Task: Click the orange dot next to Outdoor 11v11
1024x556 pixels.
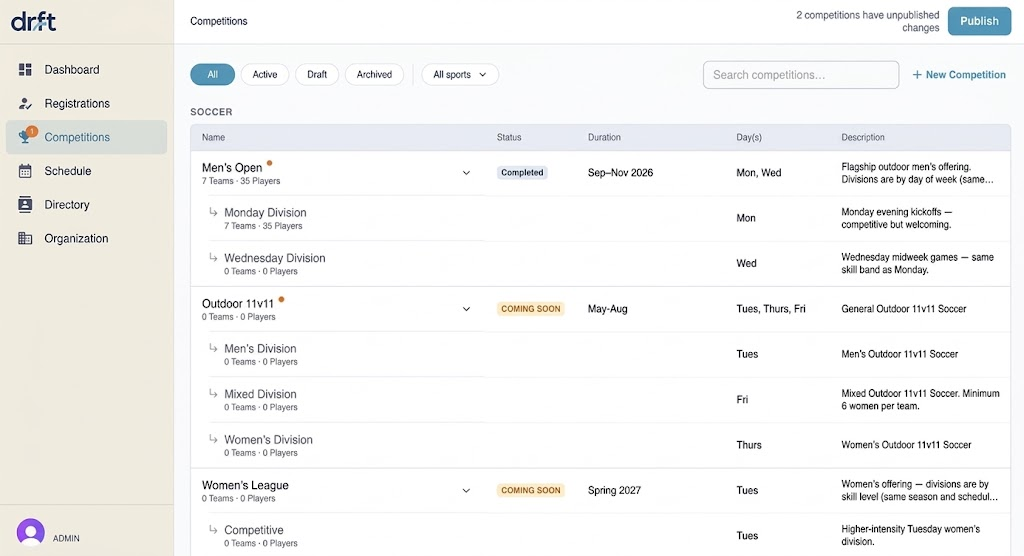Action: coord(281,299)
